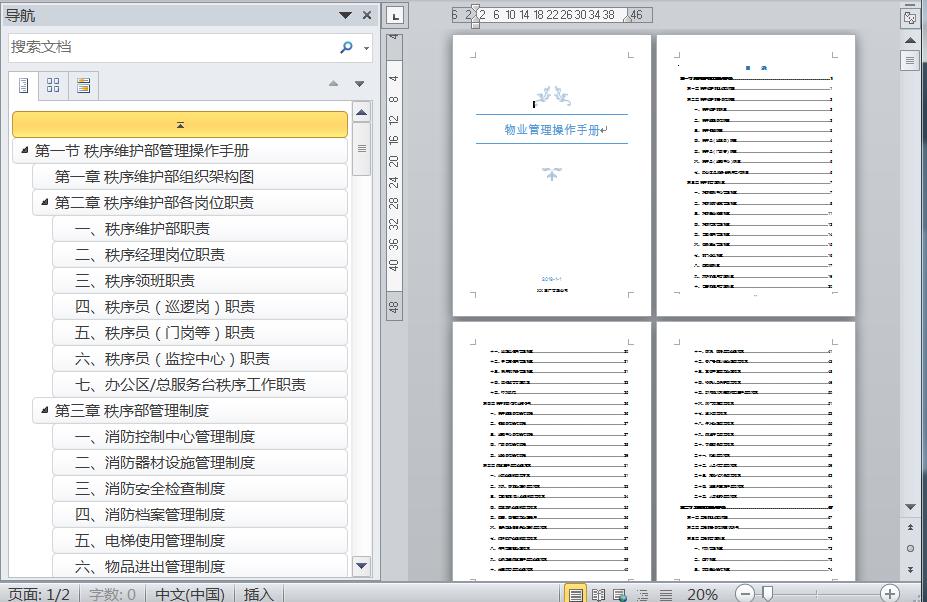Switch to Print Layout view
Viewport: 927px width, 602px height.
[576, 594]
